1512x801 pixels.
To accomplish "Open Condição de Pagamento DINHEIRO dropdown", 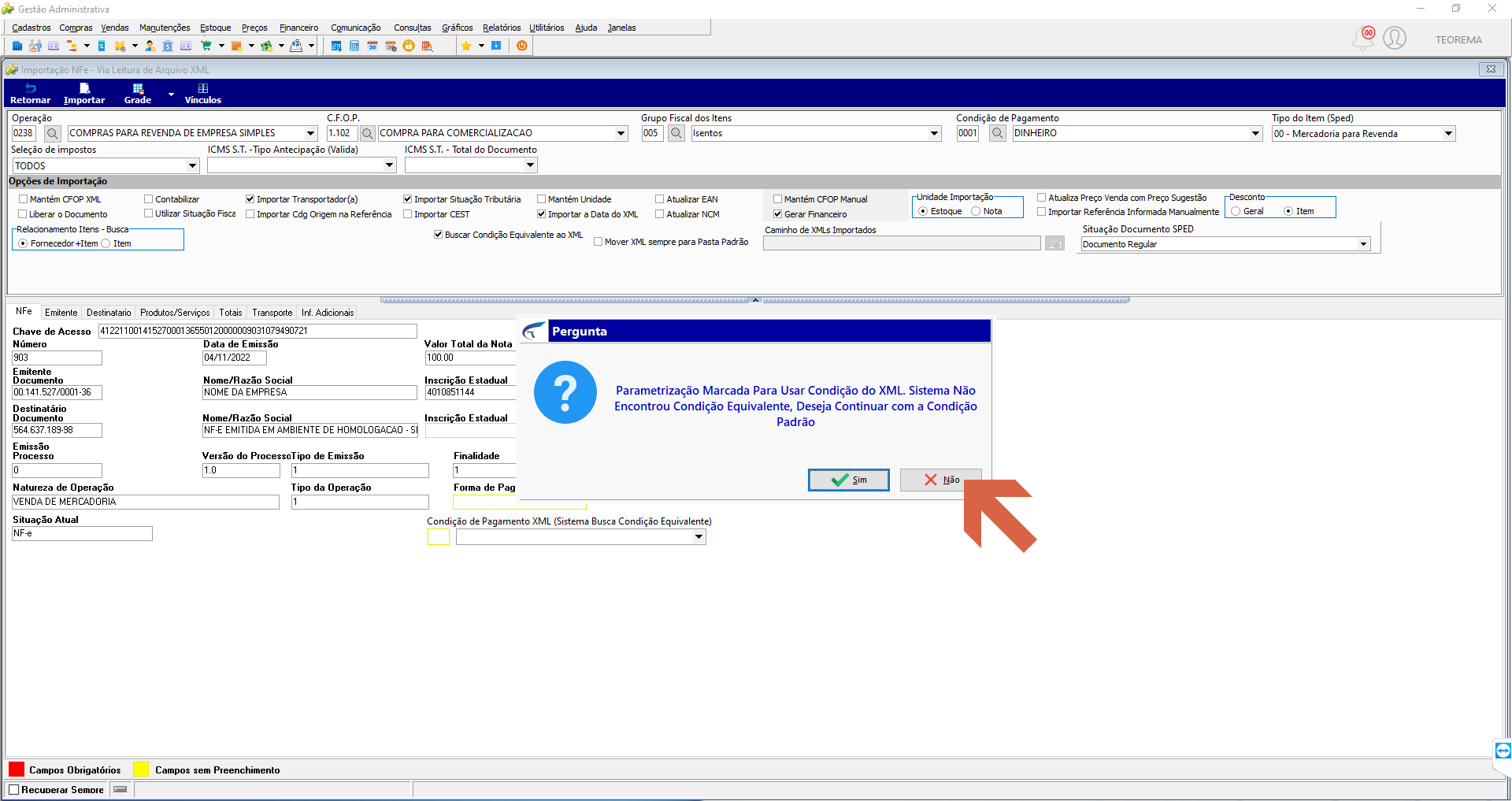I will pyautogui.click(x=1256, y=134).
